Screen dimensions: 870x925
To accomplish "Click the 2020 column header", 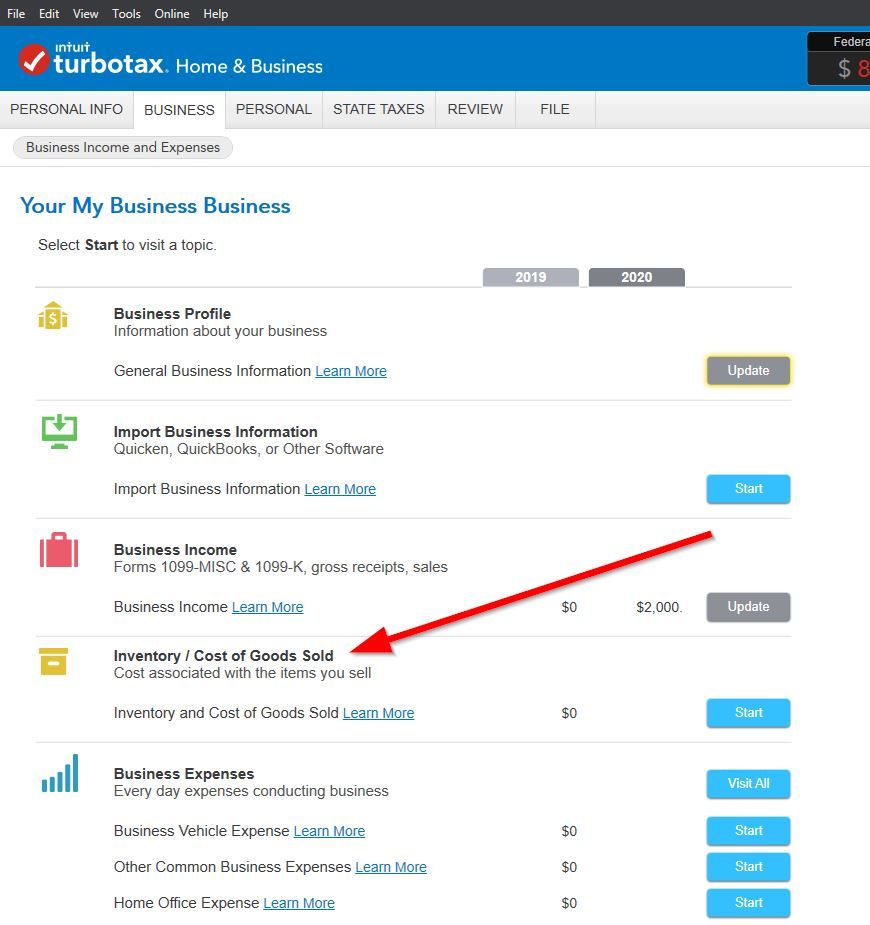I will [636, 277].
